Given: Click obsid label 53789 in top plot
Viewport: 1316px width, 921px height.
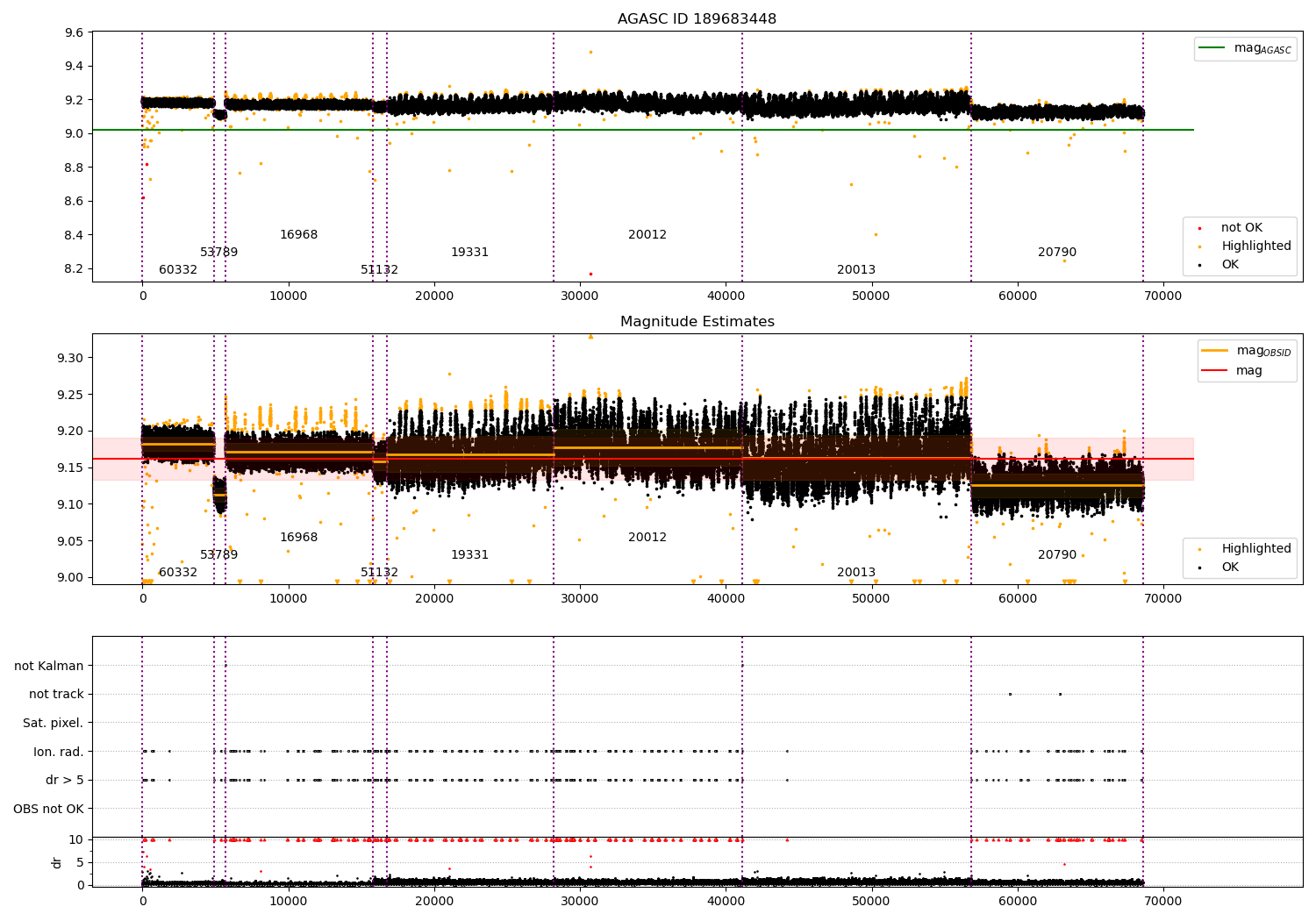Looking at the screenshot, I should click(x=219, y=253).
